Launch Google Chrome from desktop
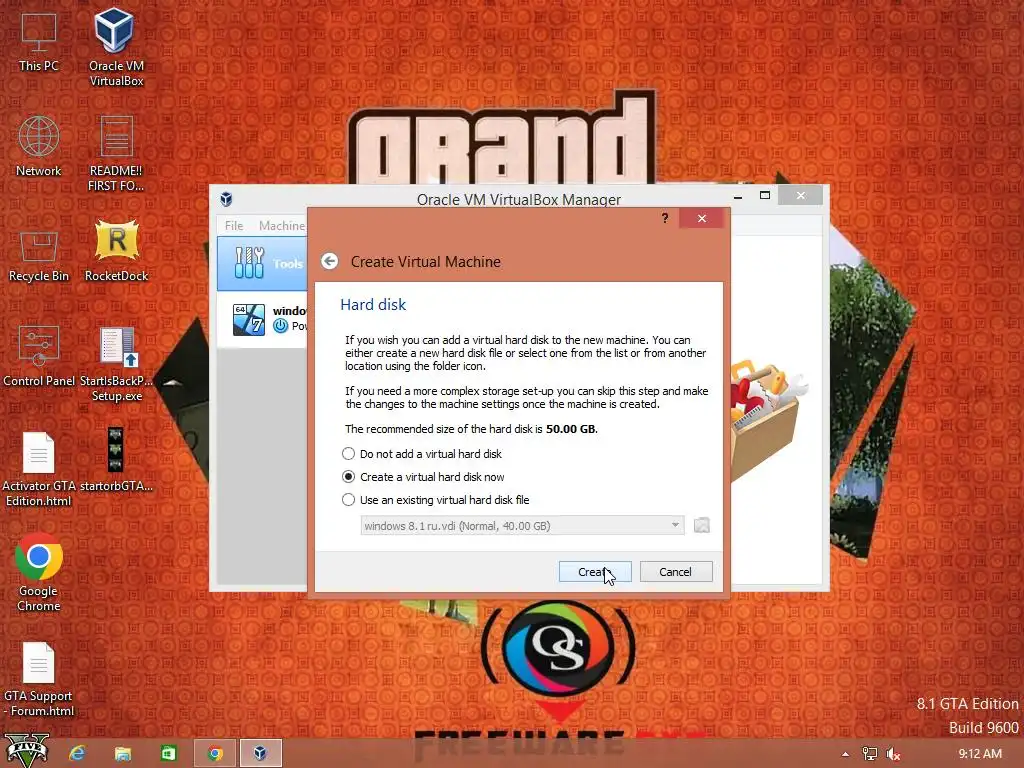The height and width of the screenshot is (768, 1024). (x=39, y=573)
